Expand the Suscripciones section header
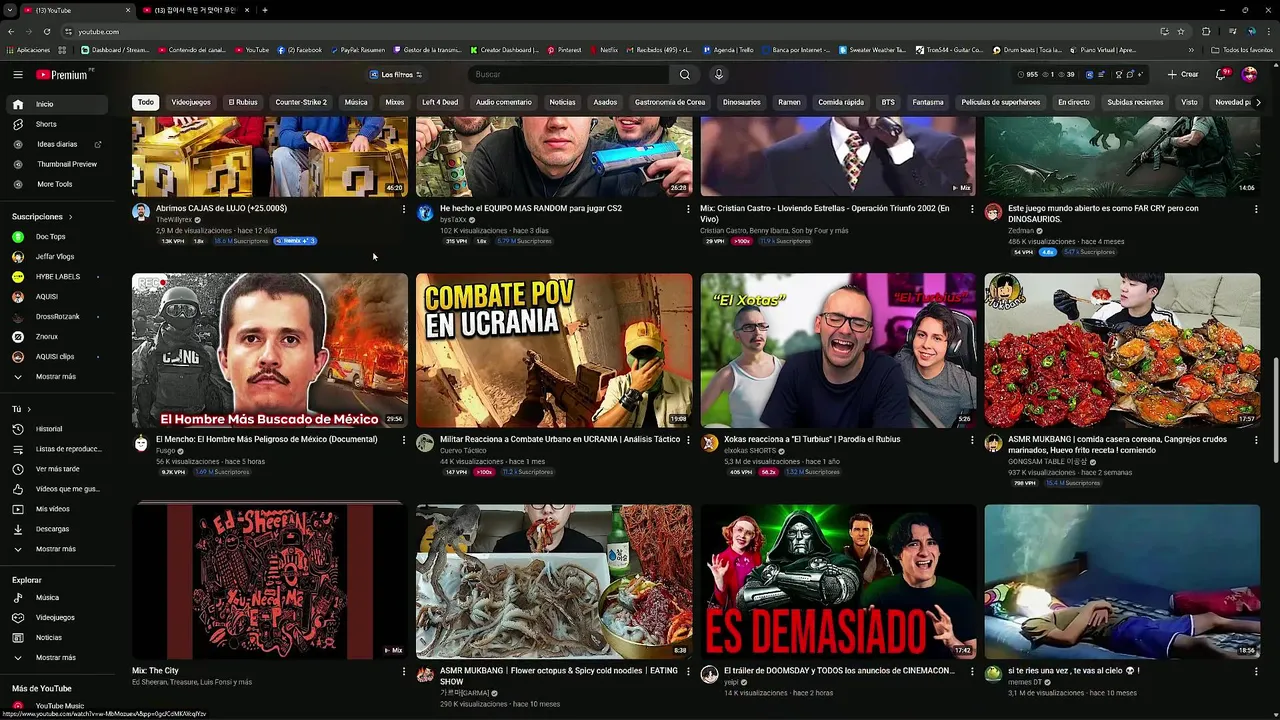The image size is (1280, 720). click(x=41, y=217)
